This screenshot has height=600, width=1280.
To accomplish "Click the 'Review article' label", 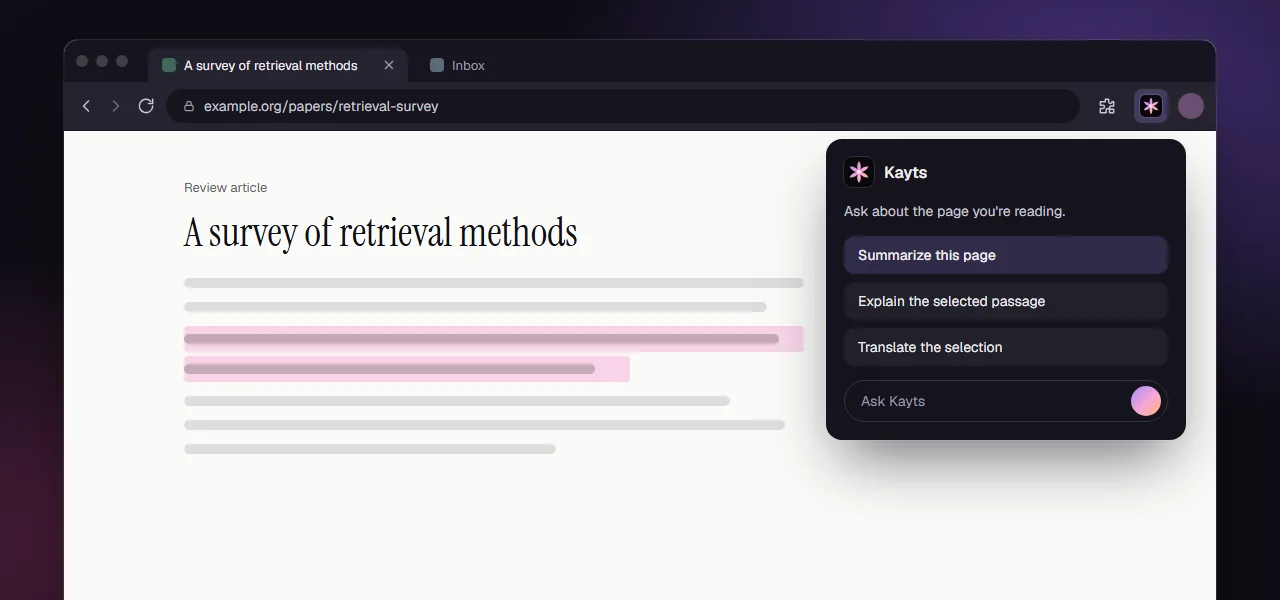I will tap(225, 187).
